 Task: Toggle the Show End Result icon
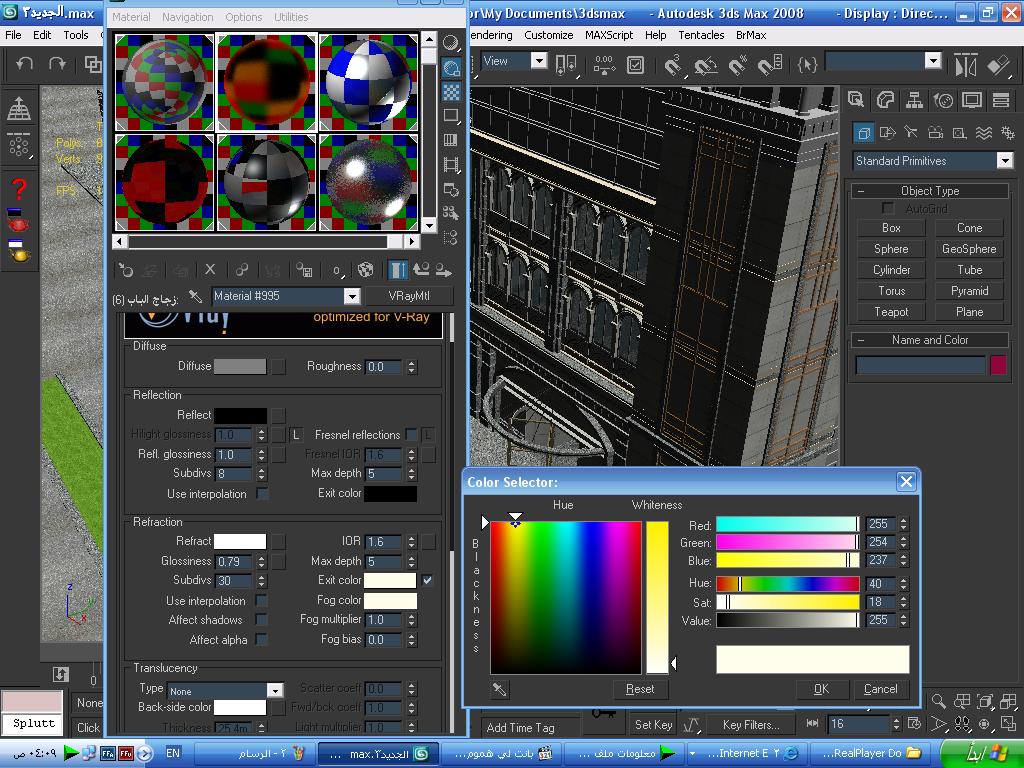398,270
